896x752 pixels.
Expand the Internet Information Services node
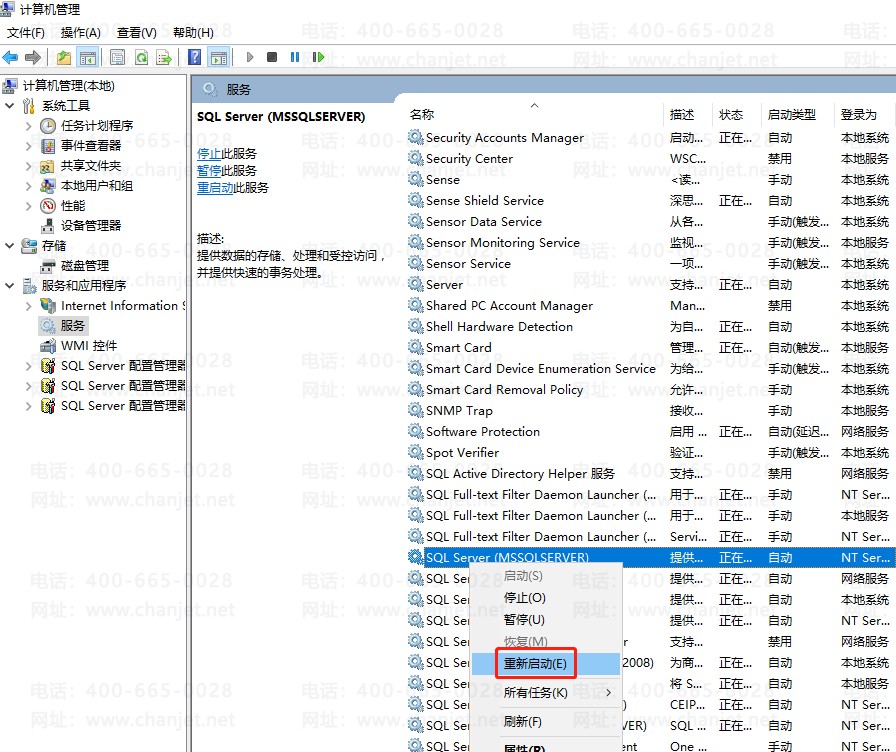pyautogui.click(x=29, y=306)
